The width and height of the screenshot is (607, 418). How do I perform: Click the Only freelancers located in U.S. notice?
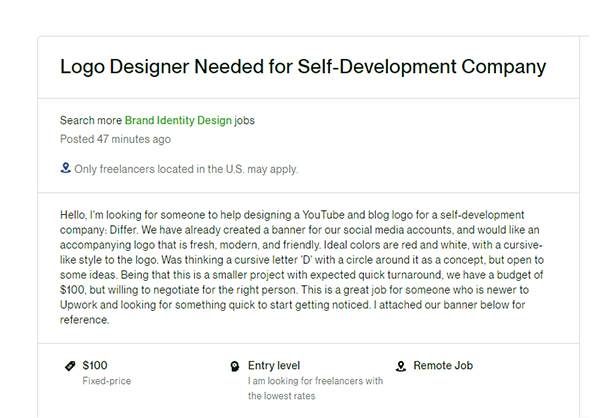pos(186,169)
